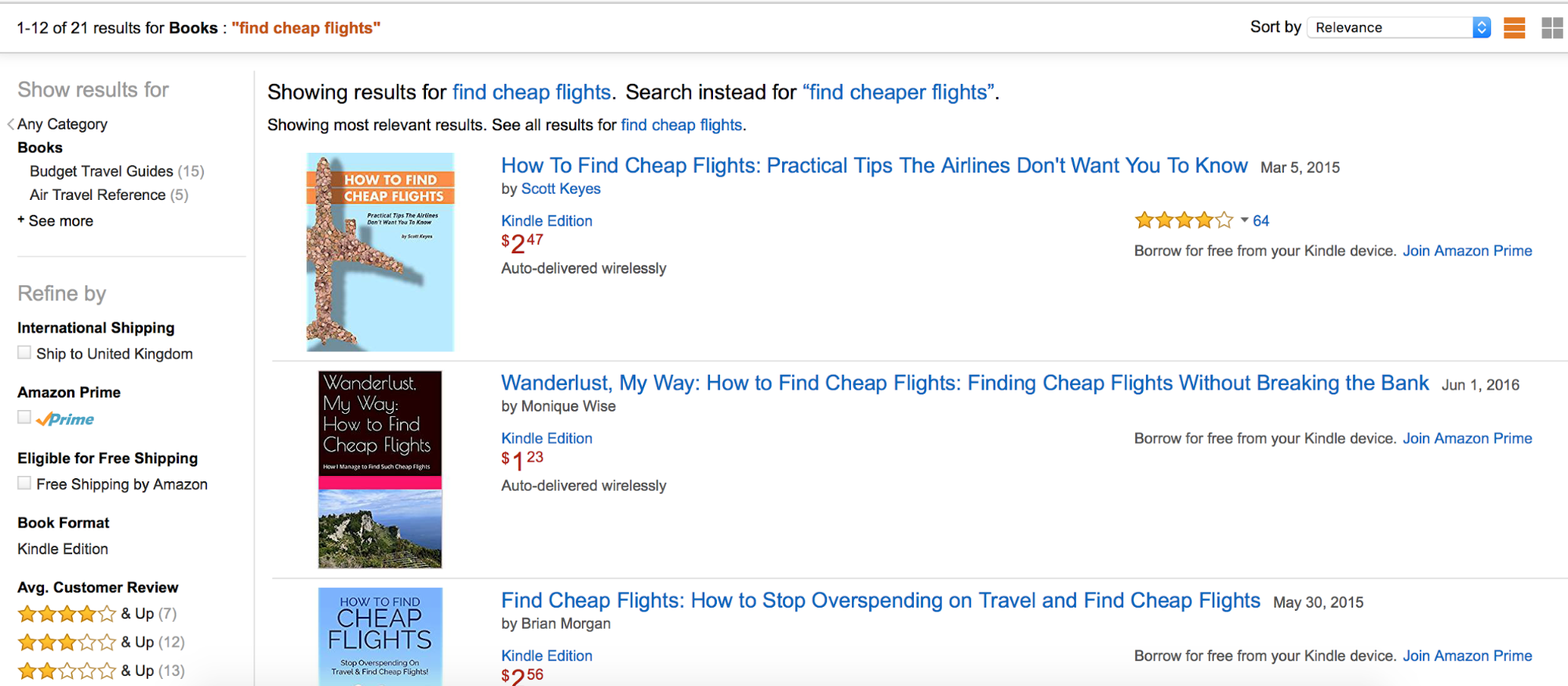Open rating breakdown arrow beside 64 reviews
Screen dimensions: 1568x686
[x=1244, y=220]
